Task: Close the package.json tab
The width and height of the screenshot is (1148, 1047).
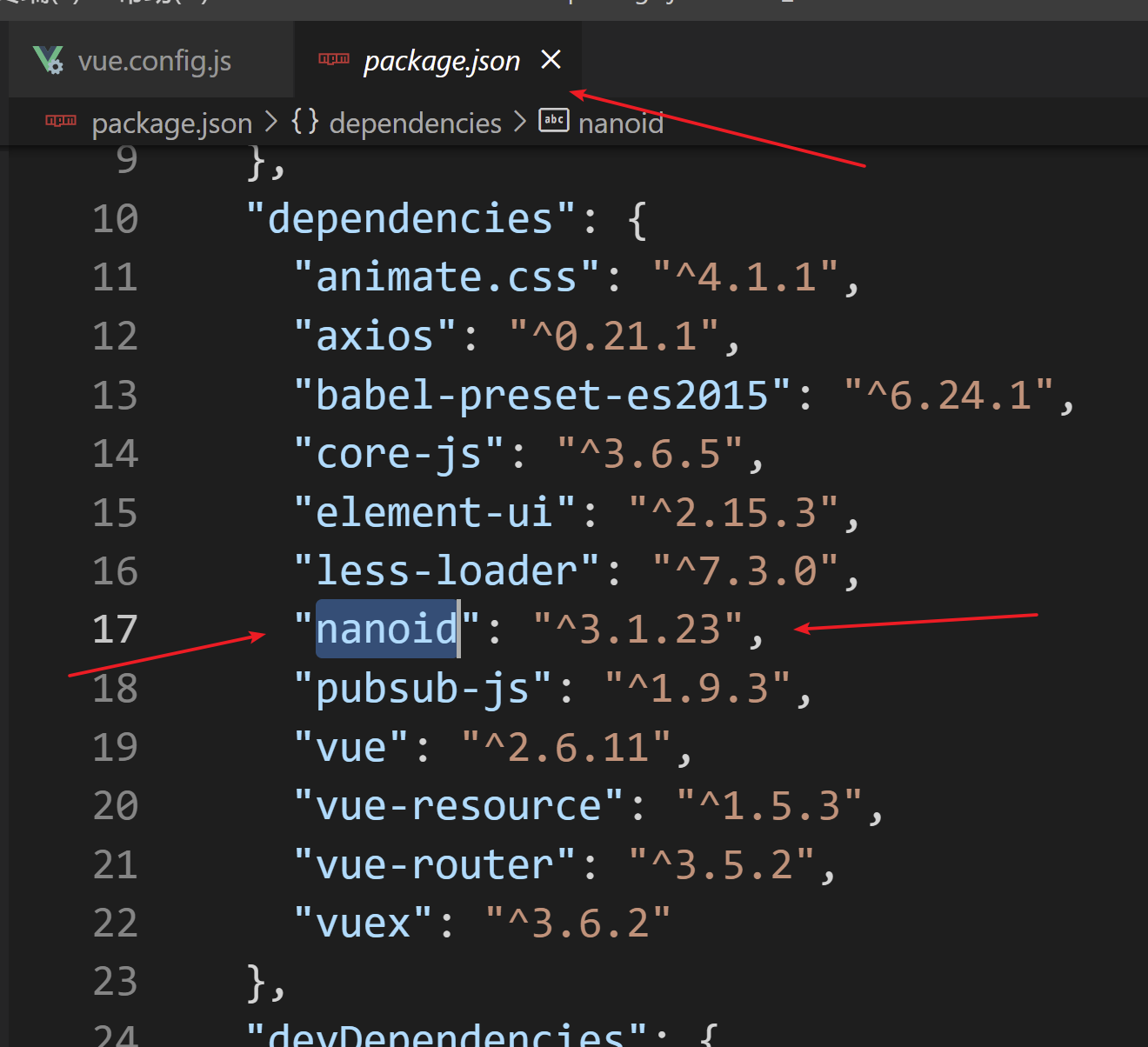Action: [x=551, y=60]
